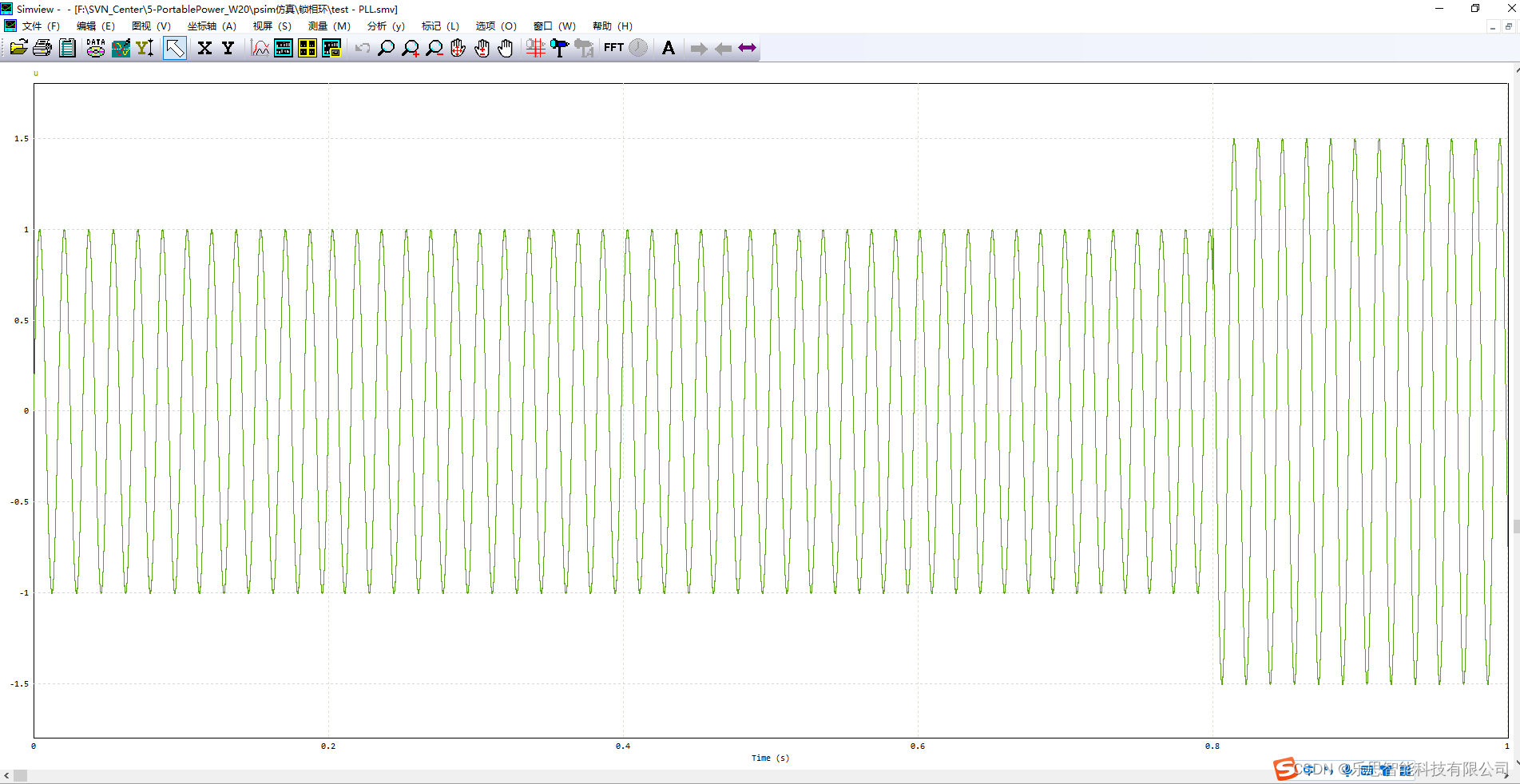This screenshot has height=784, width=1520.
Task: Open the 窗口 (W) menu
Action: [554, 26]
